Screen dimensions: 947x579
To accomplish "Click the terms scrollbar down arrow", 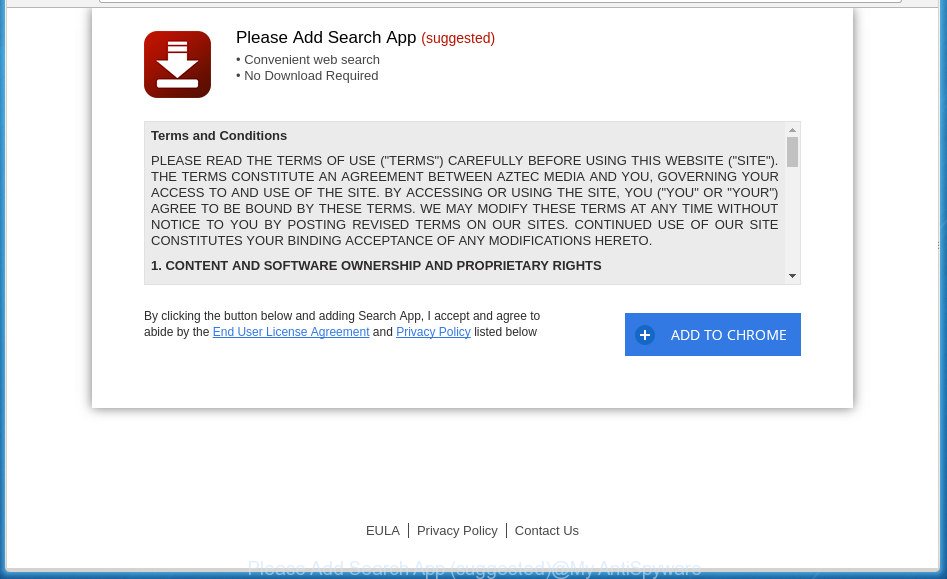I will [792, 276].
